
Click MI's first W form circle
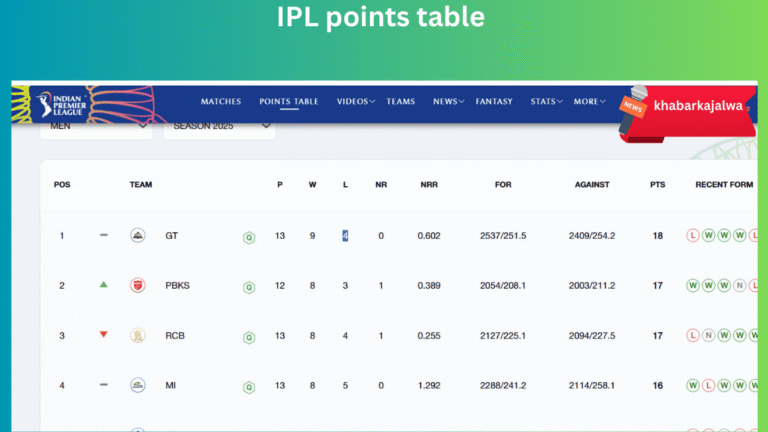[x=693, y=385]
